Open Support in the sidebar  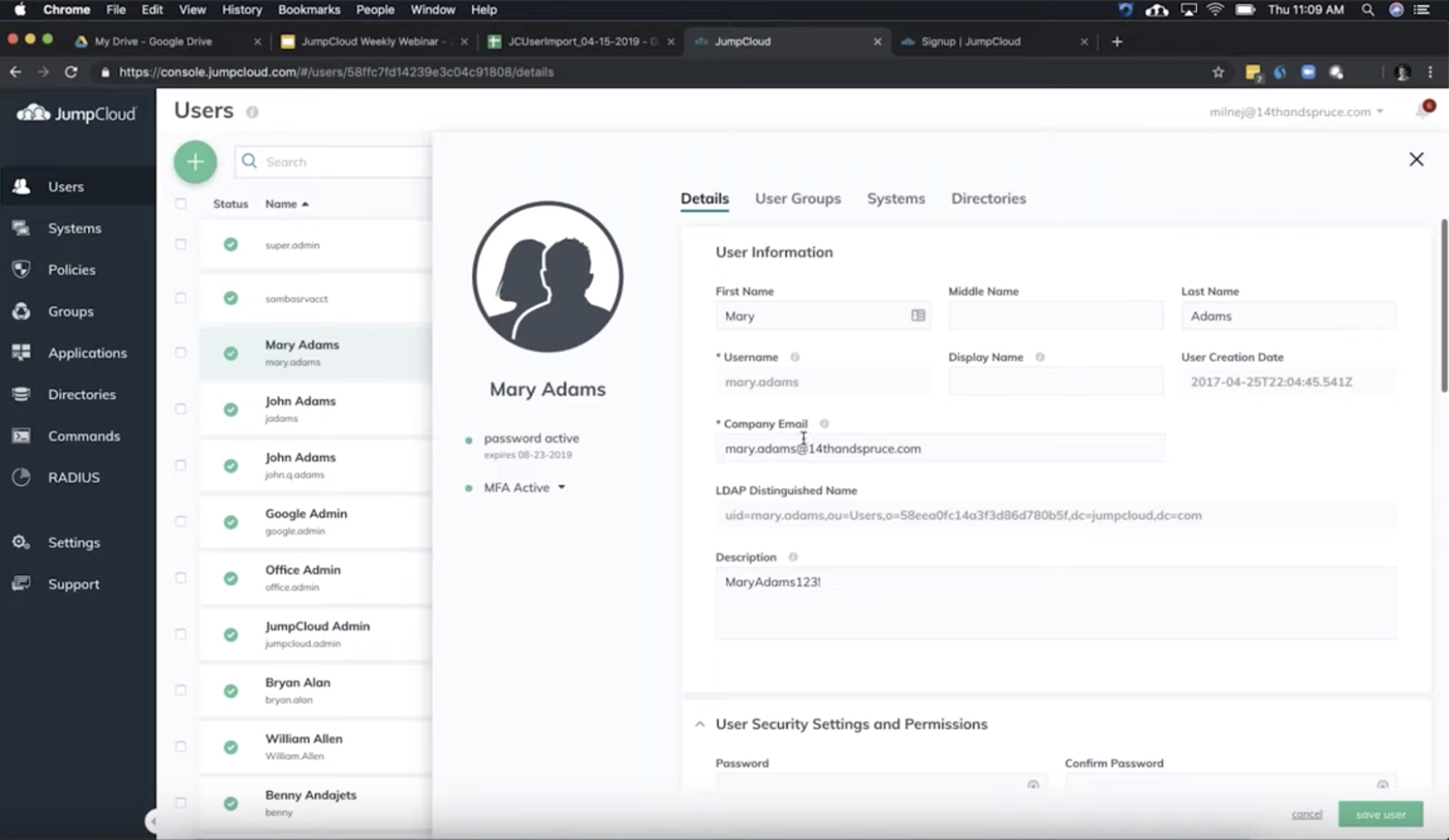point(73,584)
